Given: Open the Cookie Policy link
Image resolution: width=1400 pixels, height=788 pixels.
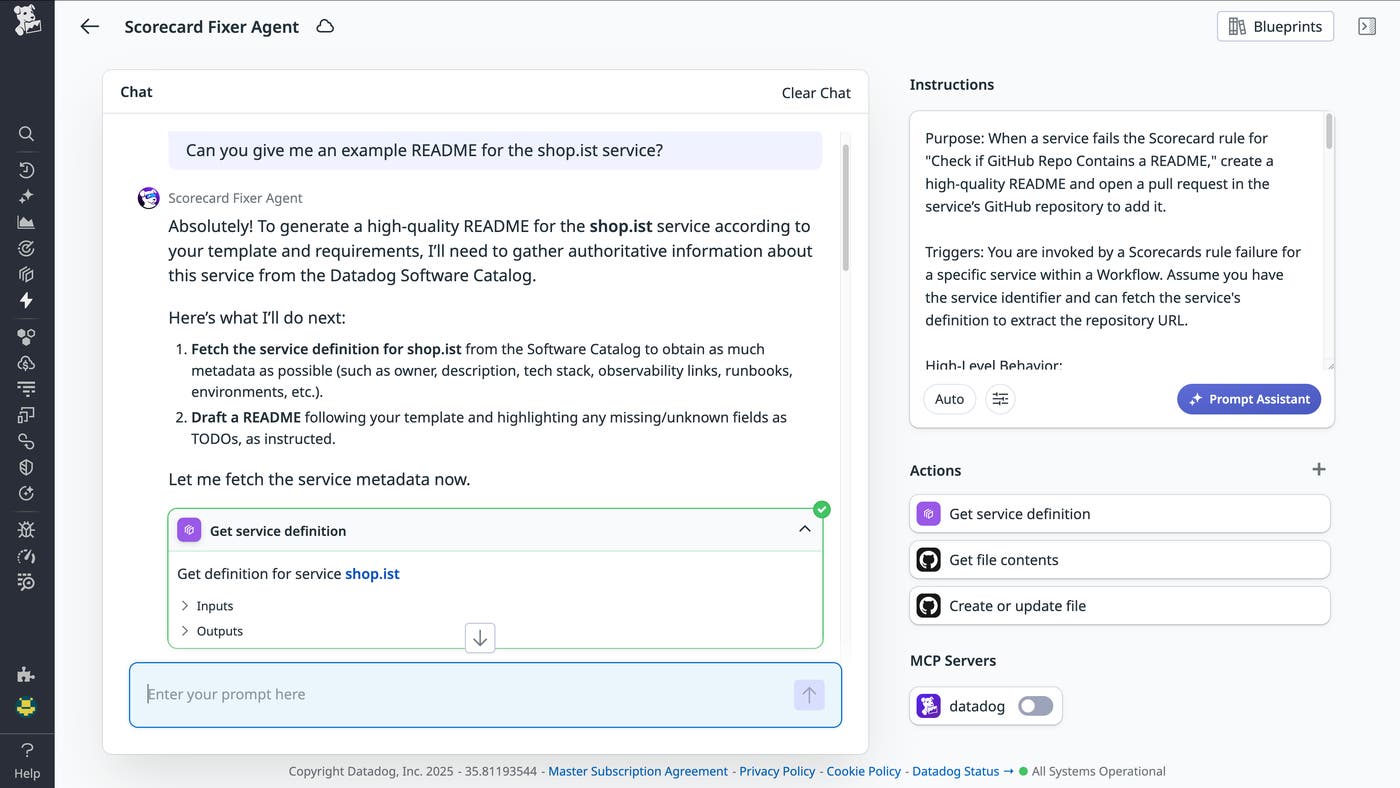Looking at the screenshot, I should (x=864, y=771).
